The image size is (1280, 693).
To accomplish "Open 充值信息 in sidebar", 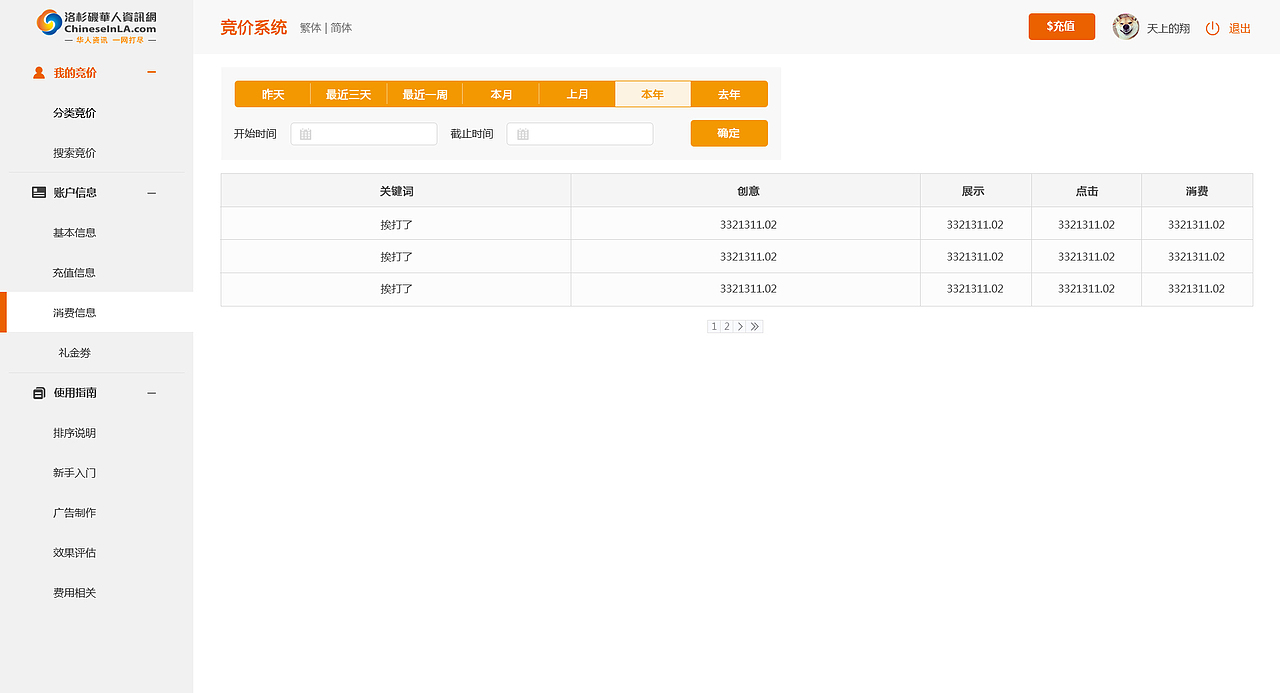I will [x=75, y=273].
